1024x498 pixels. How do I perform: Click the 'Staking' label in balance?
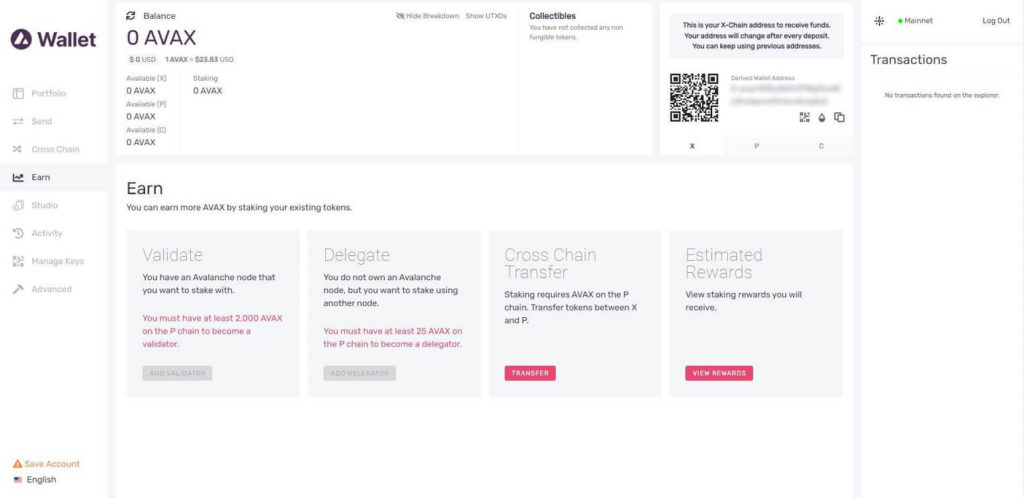pos(205,78)
